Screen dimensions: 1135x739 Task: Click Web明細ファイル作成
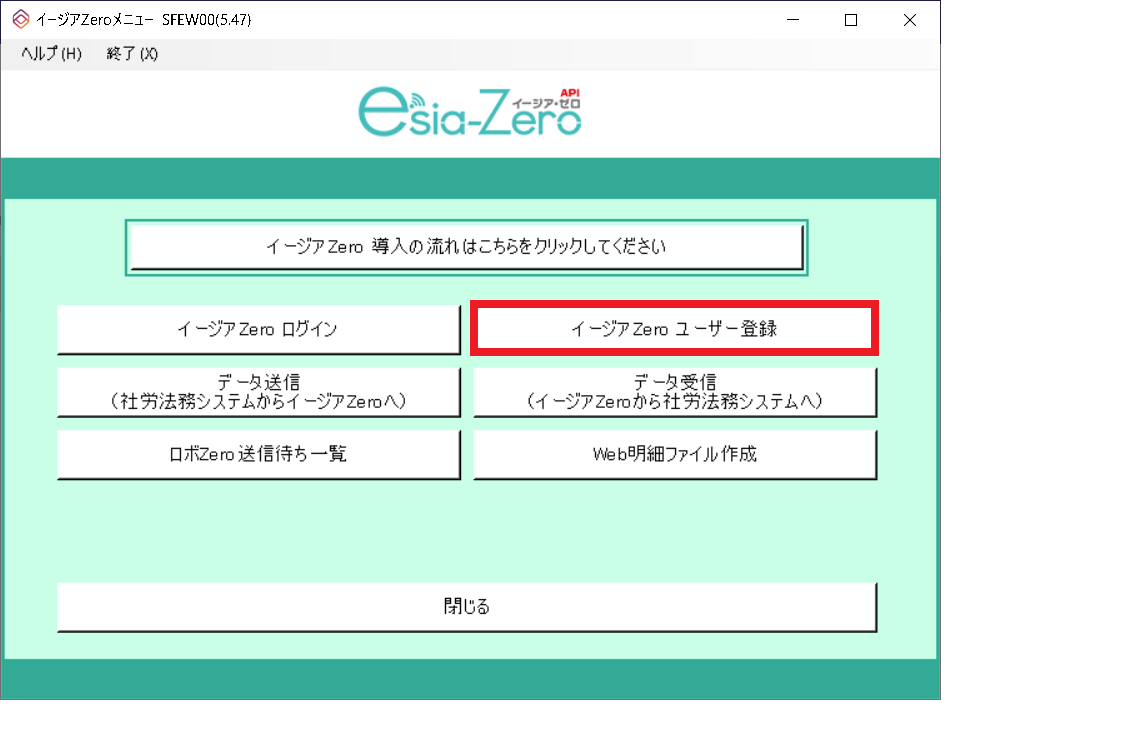click(x=675, y=454)
